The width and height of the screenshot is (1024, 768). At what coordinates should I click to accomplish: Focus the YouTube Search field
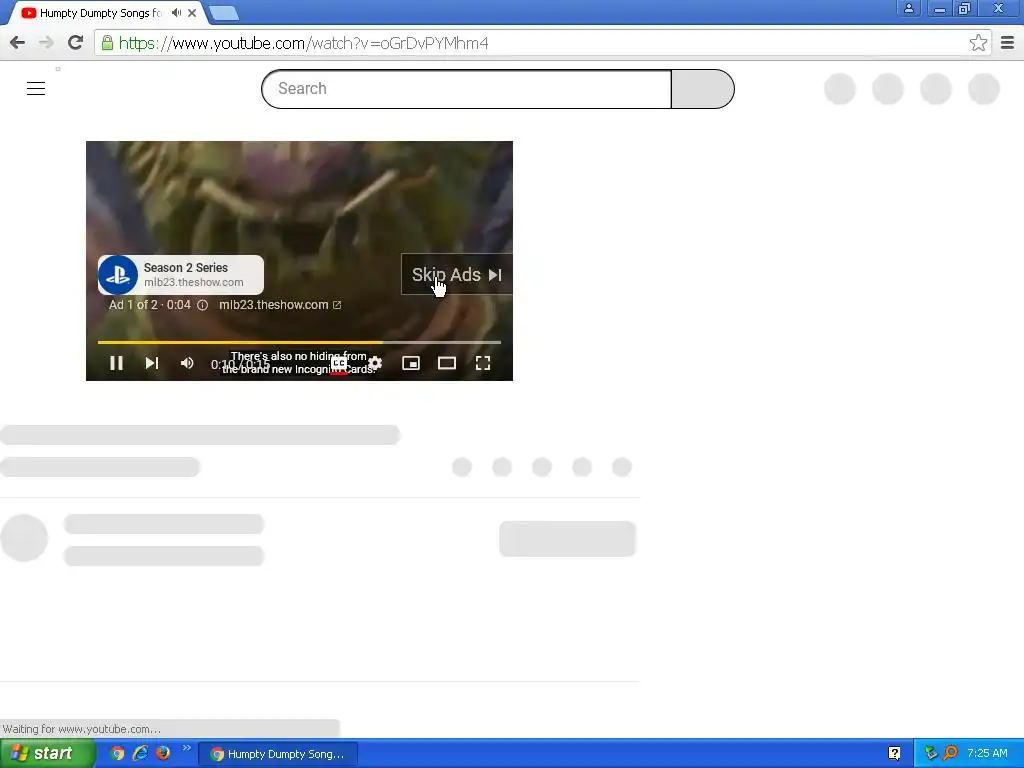coord(466,89)
